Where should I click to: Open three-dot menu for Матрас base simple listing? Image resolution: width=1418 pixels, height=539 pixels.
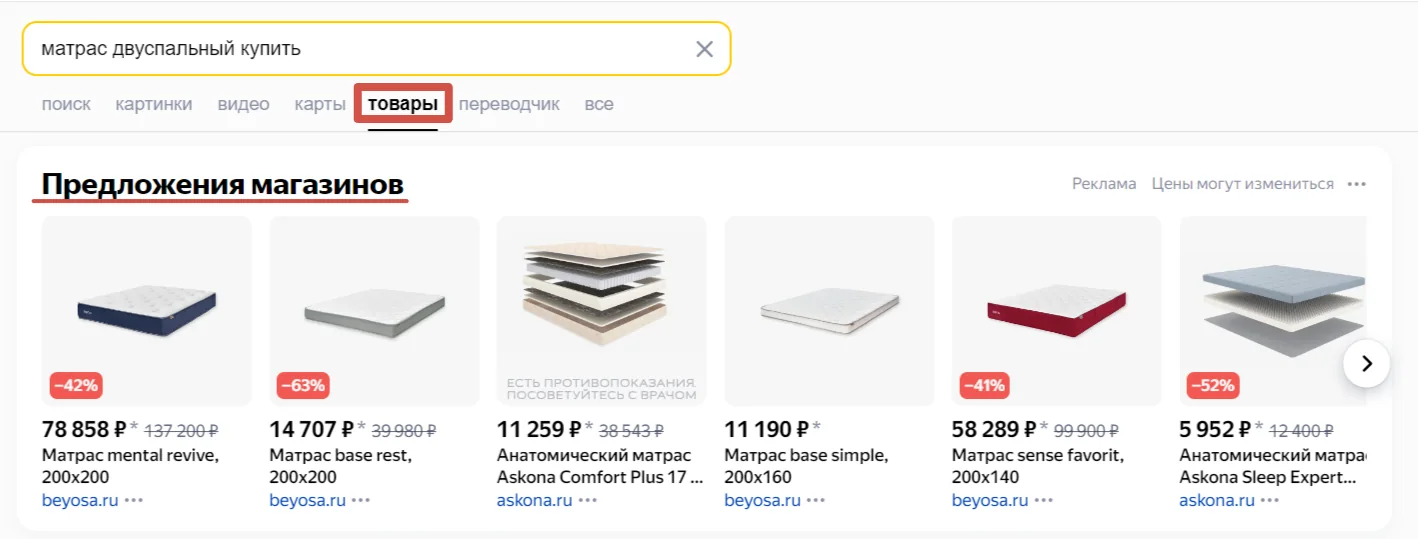[816, 500]
